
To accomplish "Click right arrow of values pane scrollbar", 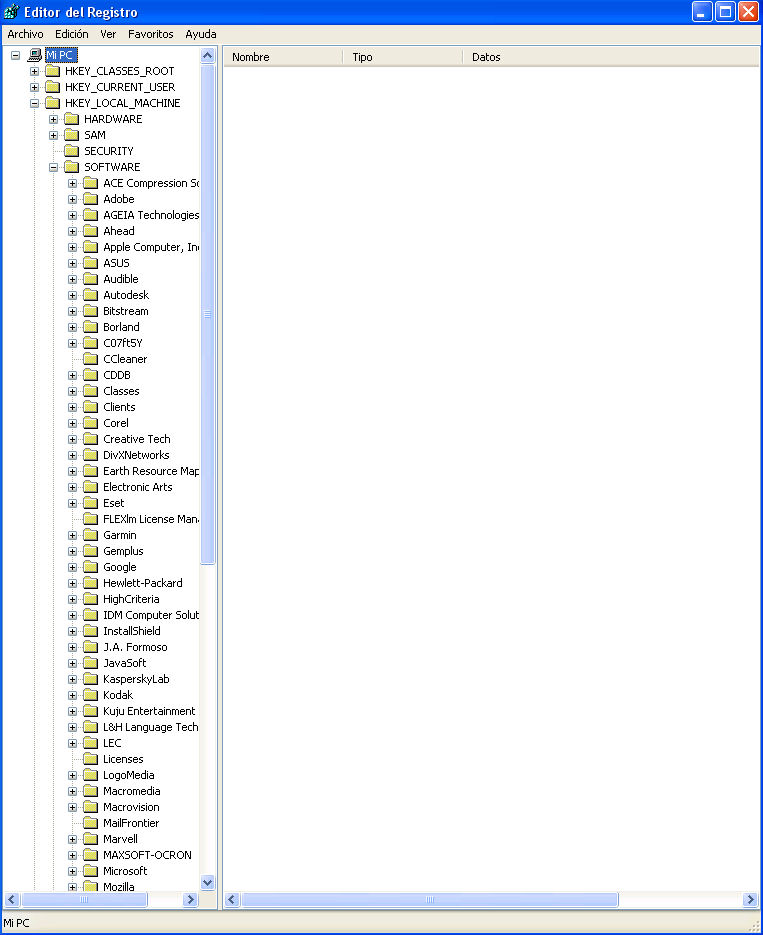I will click(750, 900).
